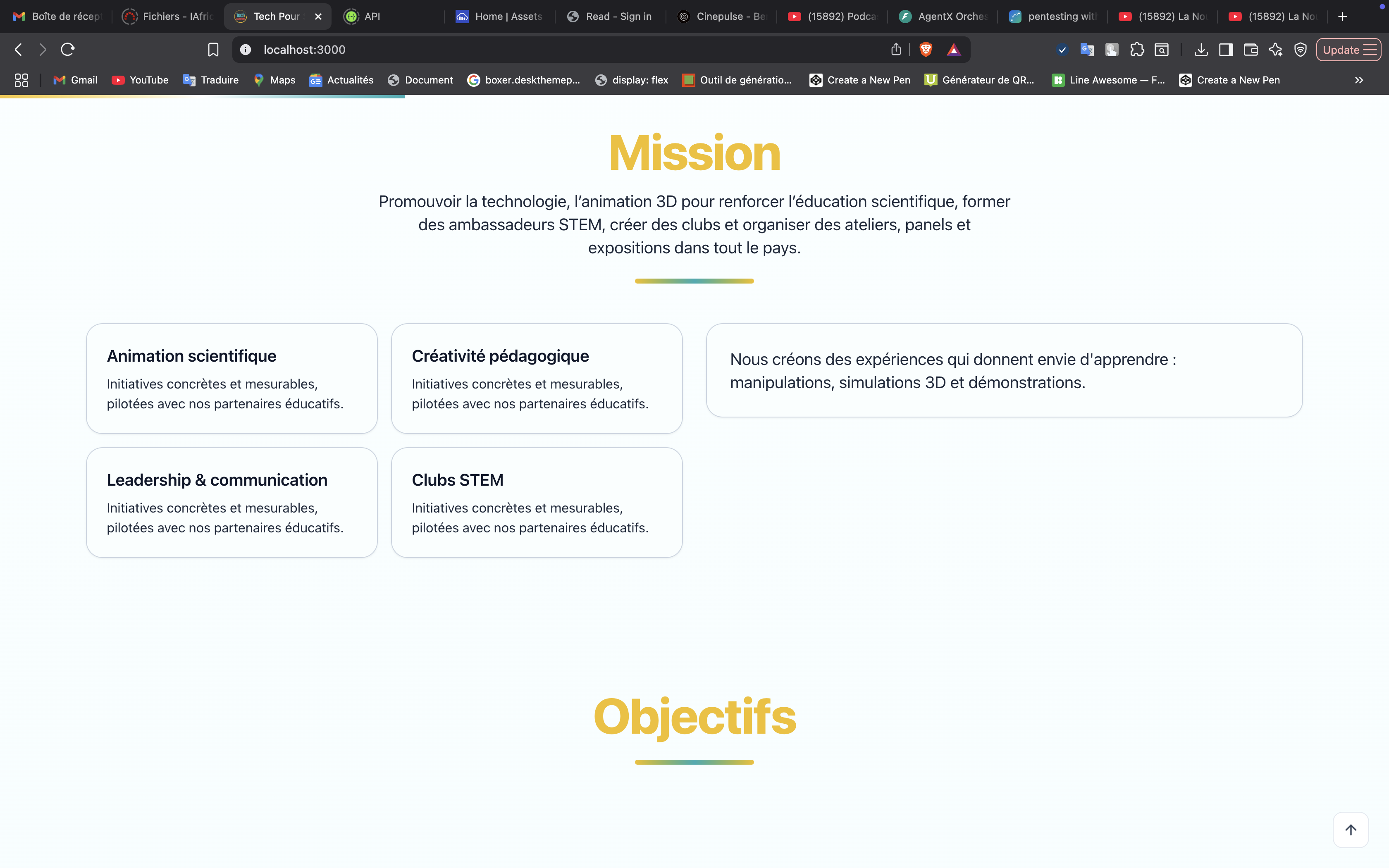This screenshot has height=868, width=1389.
Task: Open the Document bookmark
Action: pyautogui.click(x=420, y=80)
